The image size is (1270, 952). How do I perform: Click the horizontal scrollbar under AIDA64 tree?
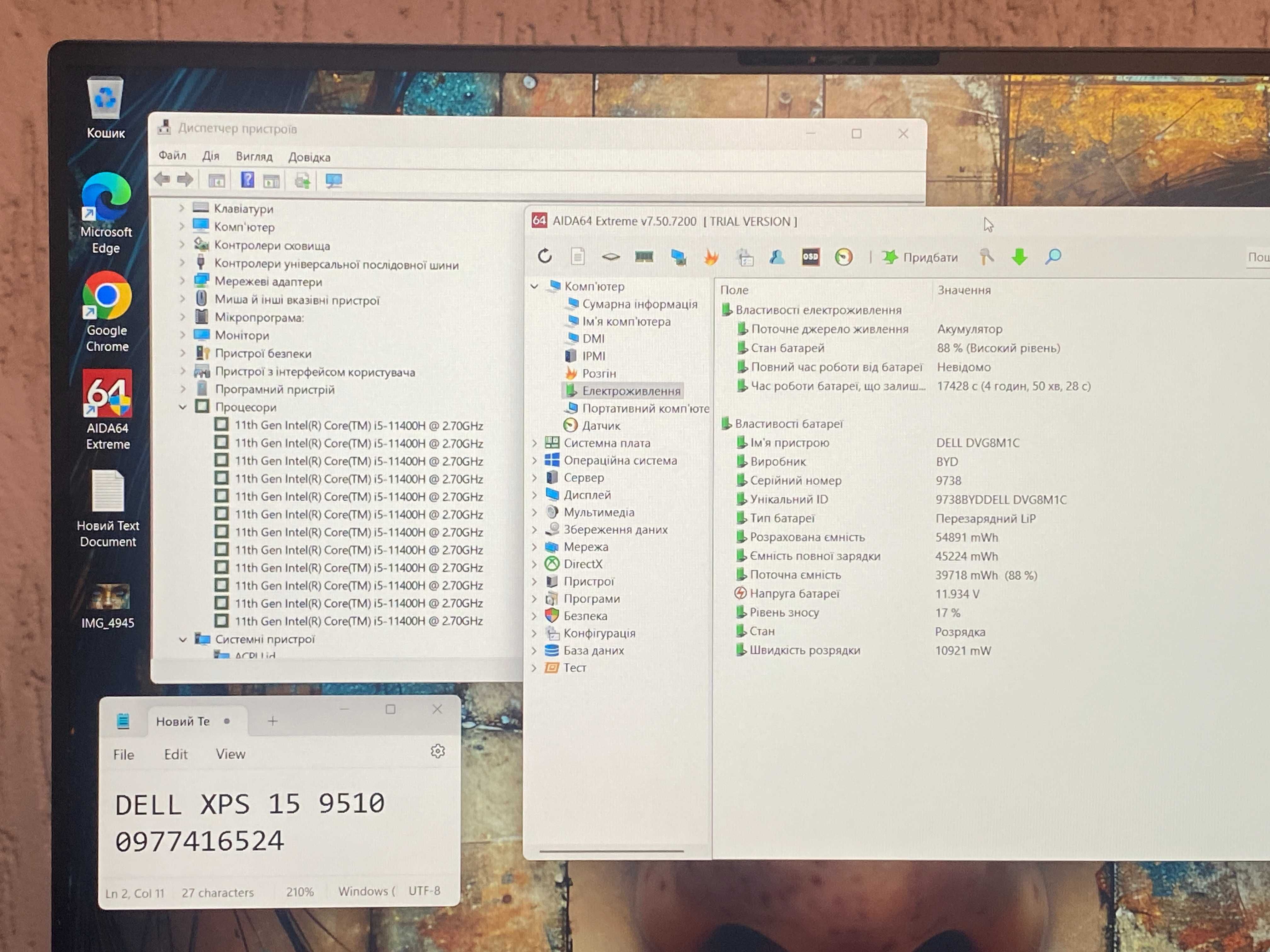611,852
